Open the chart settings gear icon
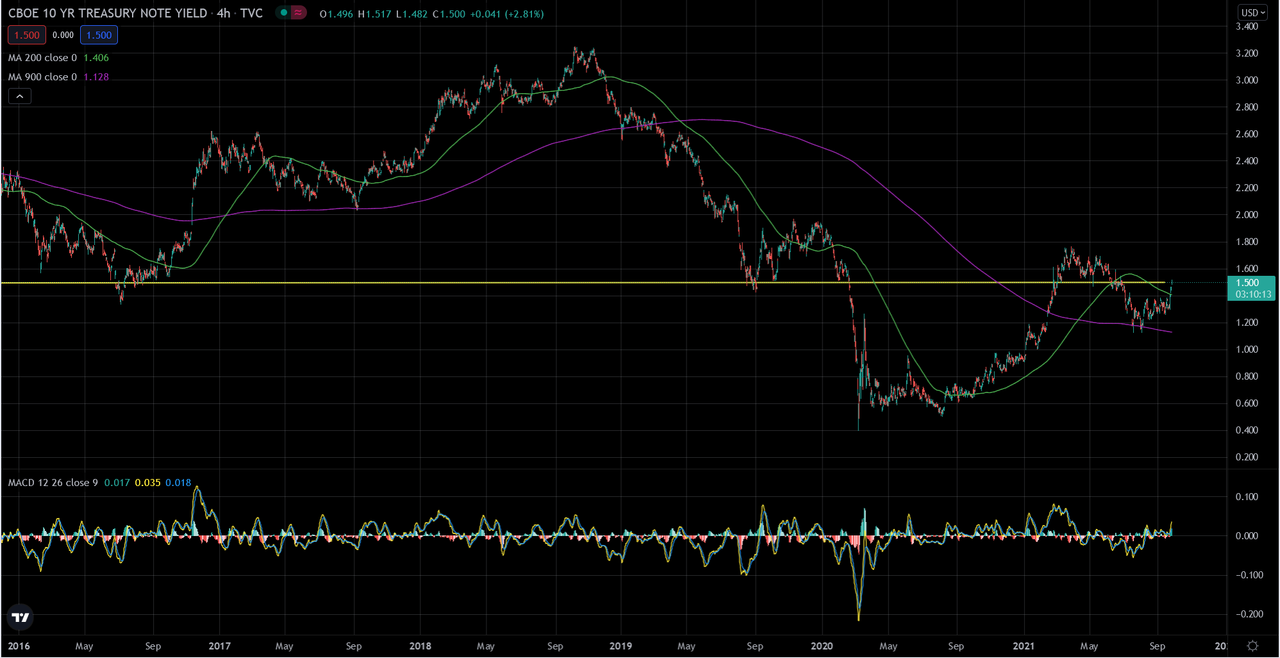 1251,646
